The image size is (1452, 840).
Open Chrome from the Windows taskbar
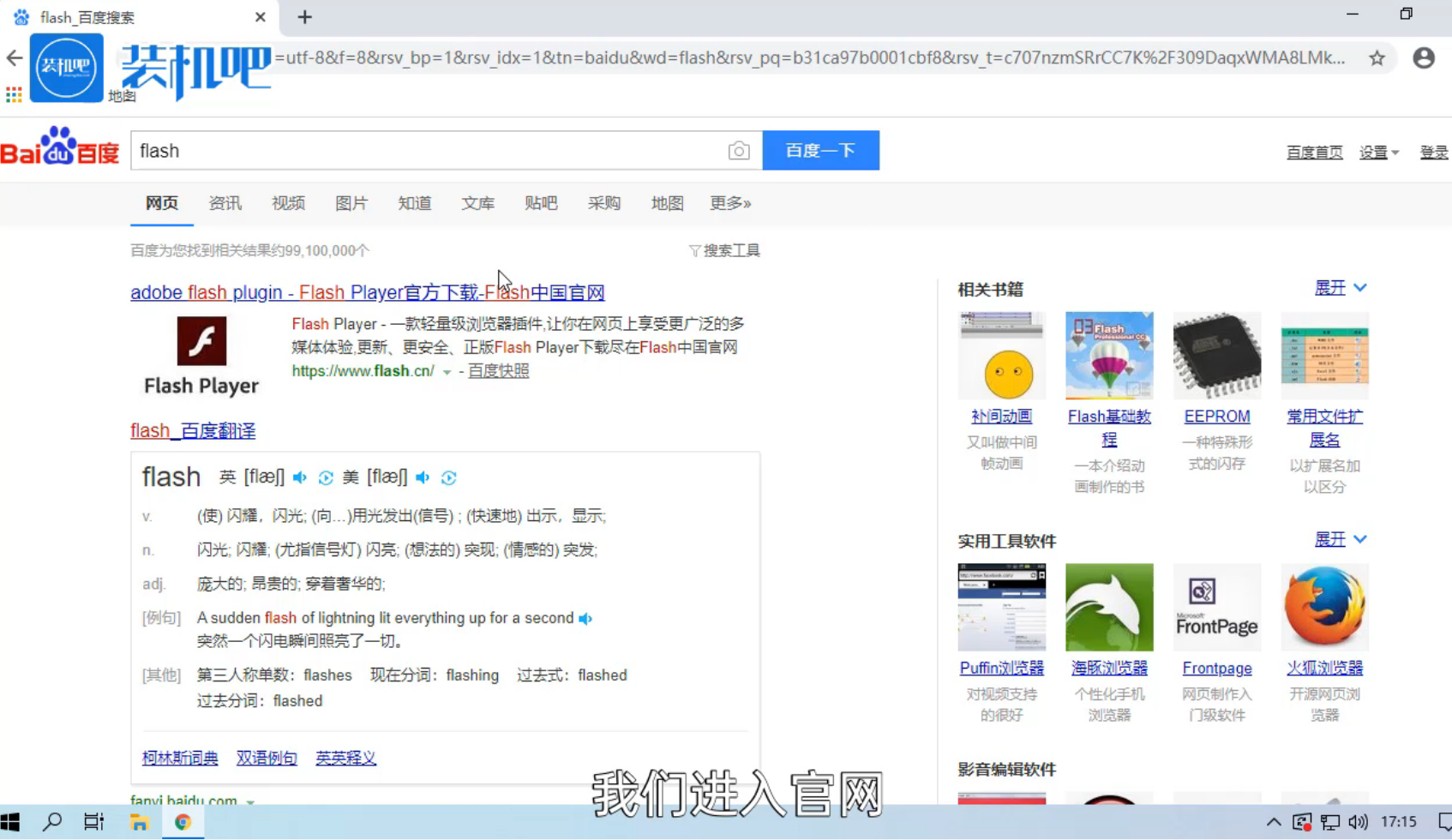(x=183, y=822)
